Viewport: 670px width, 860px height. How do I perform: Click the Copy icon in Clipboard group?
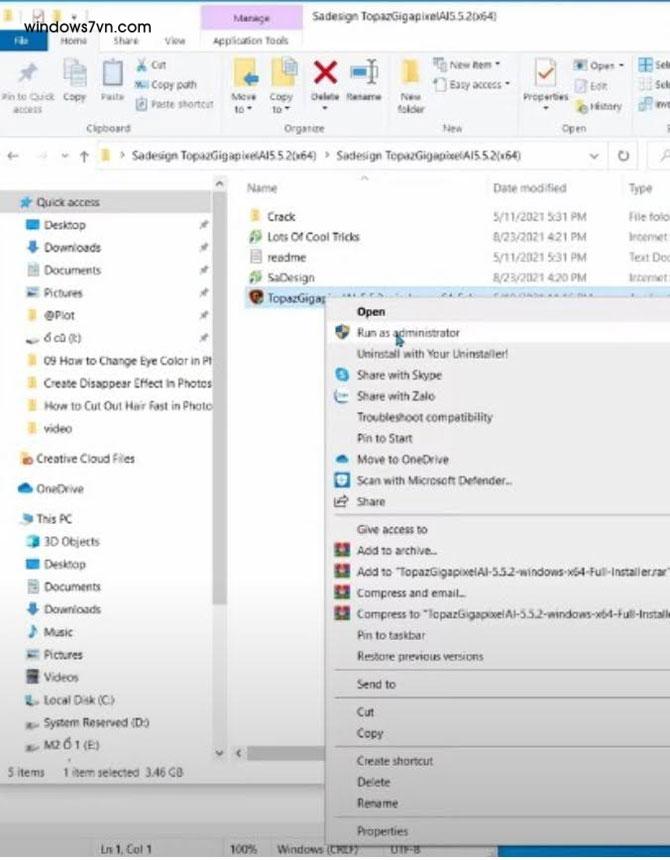tap(75, 75)
